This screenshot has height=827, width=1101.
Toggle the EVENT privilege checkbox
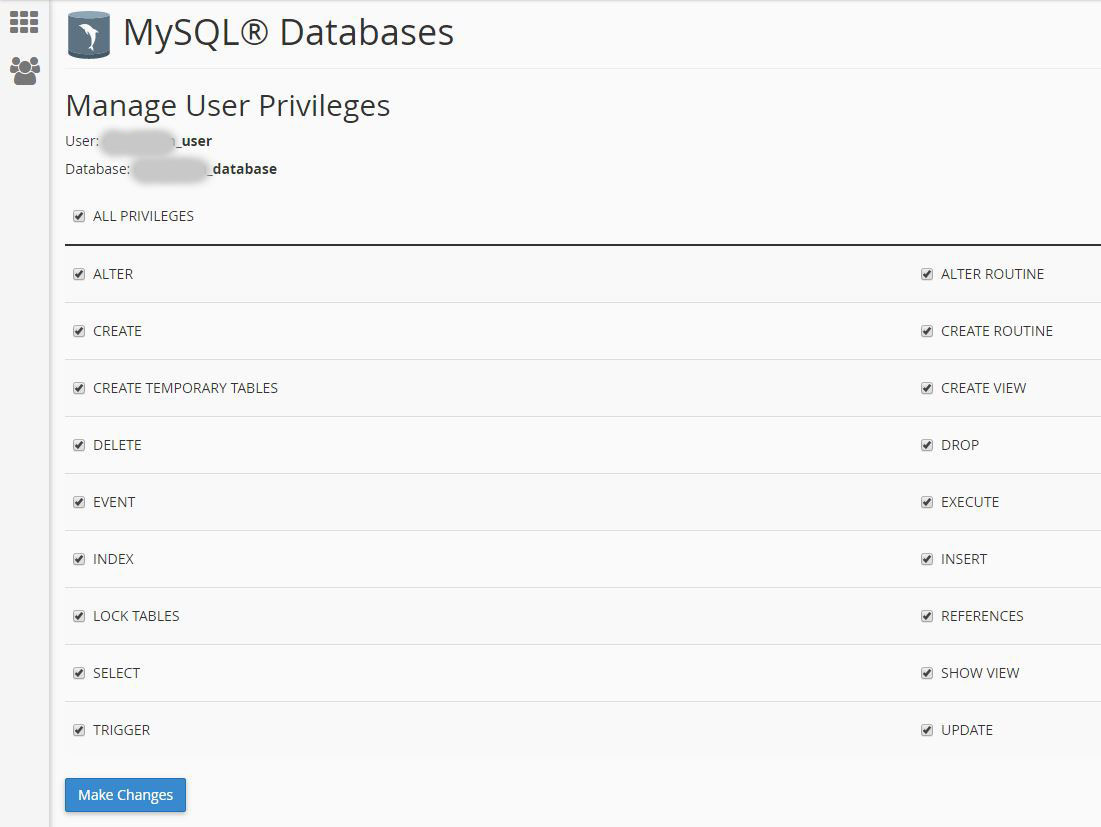click(79, 502)
